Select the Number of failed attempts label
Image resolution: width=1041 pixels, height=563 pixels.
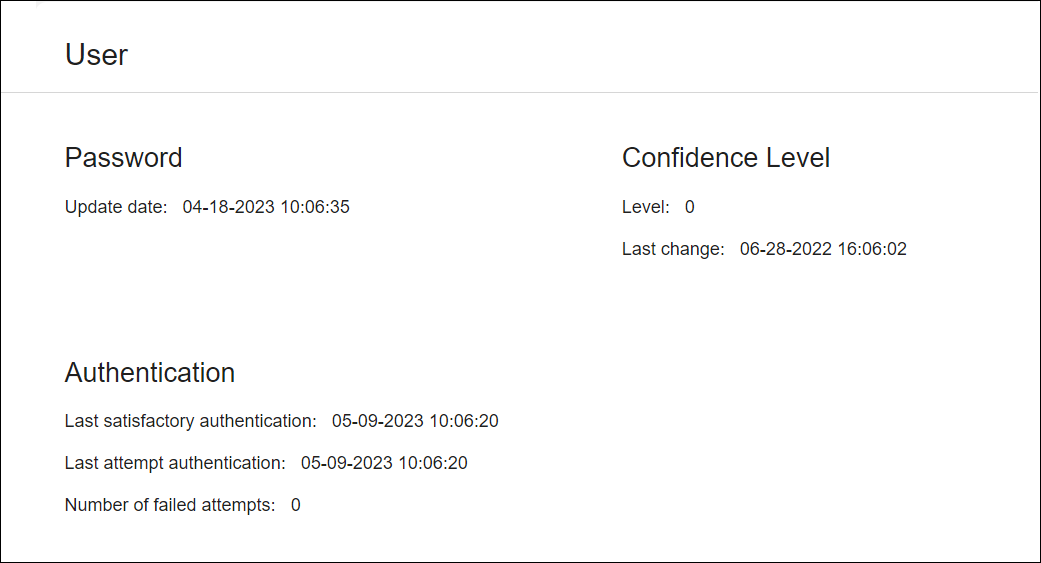[x=169, y=505]
